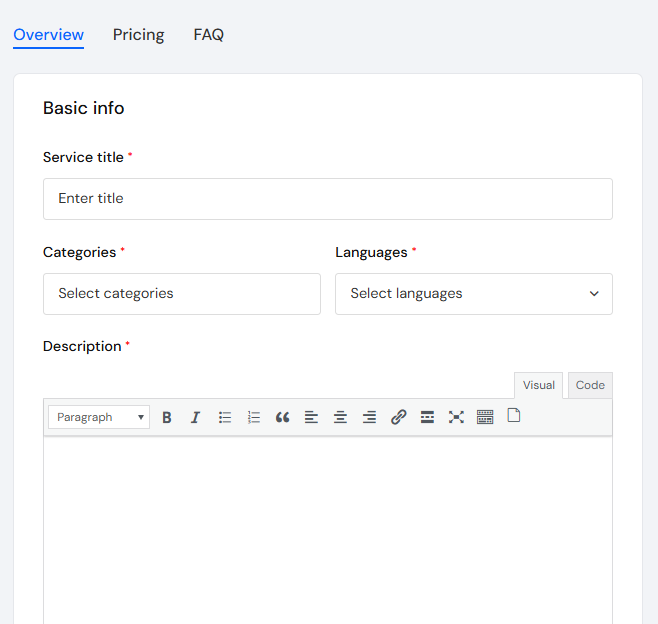Align text right in the description
658x624 pixels.
click(370, 417)
